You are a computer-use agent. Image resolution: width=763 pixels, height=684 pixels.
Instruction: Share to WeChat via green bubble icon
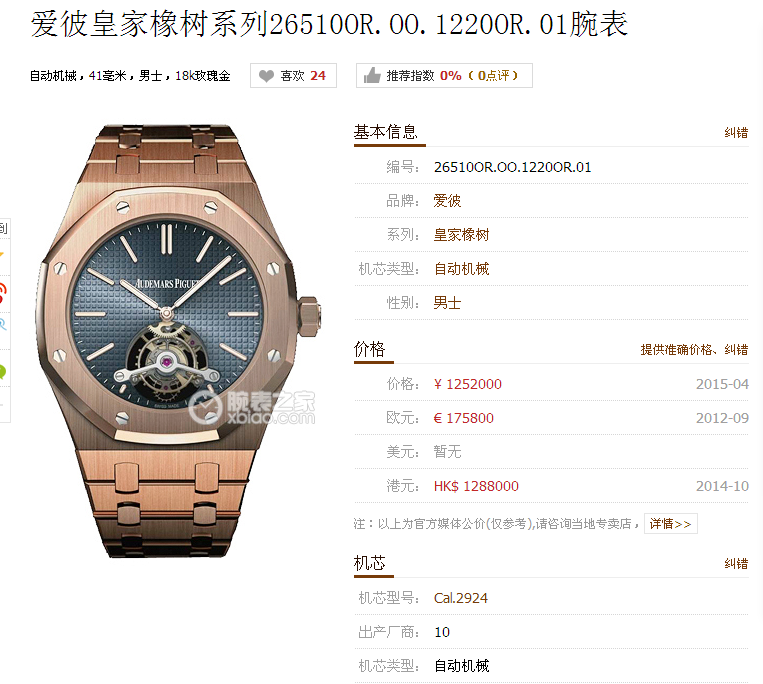(x=2, y=371)
